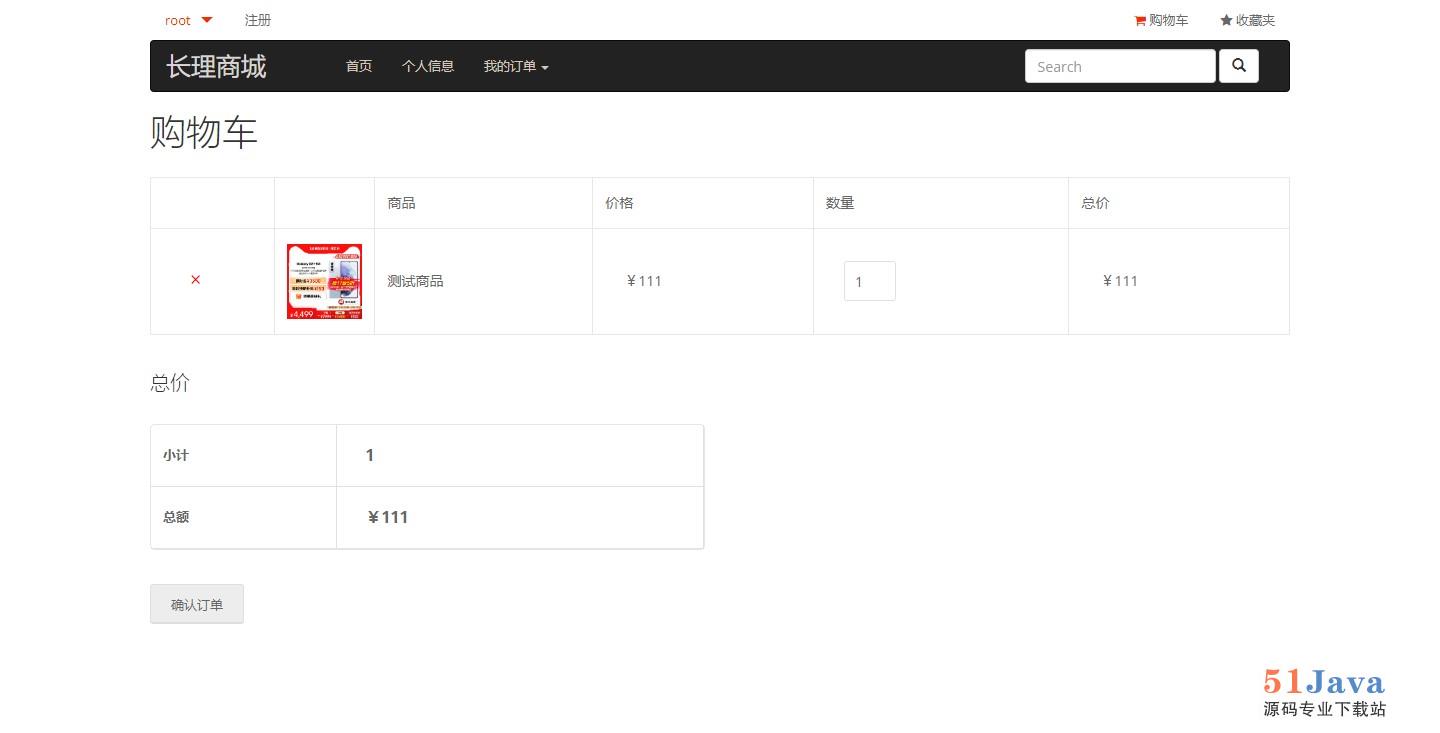Click the 总额 row label

click(176, 517)
